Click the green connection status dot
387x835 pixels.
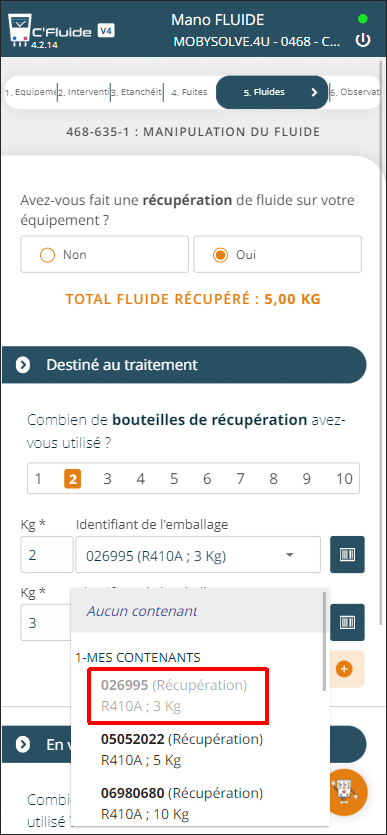coord(363,19)
